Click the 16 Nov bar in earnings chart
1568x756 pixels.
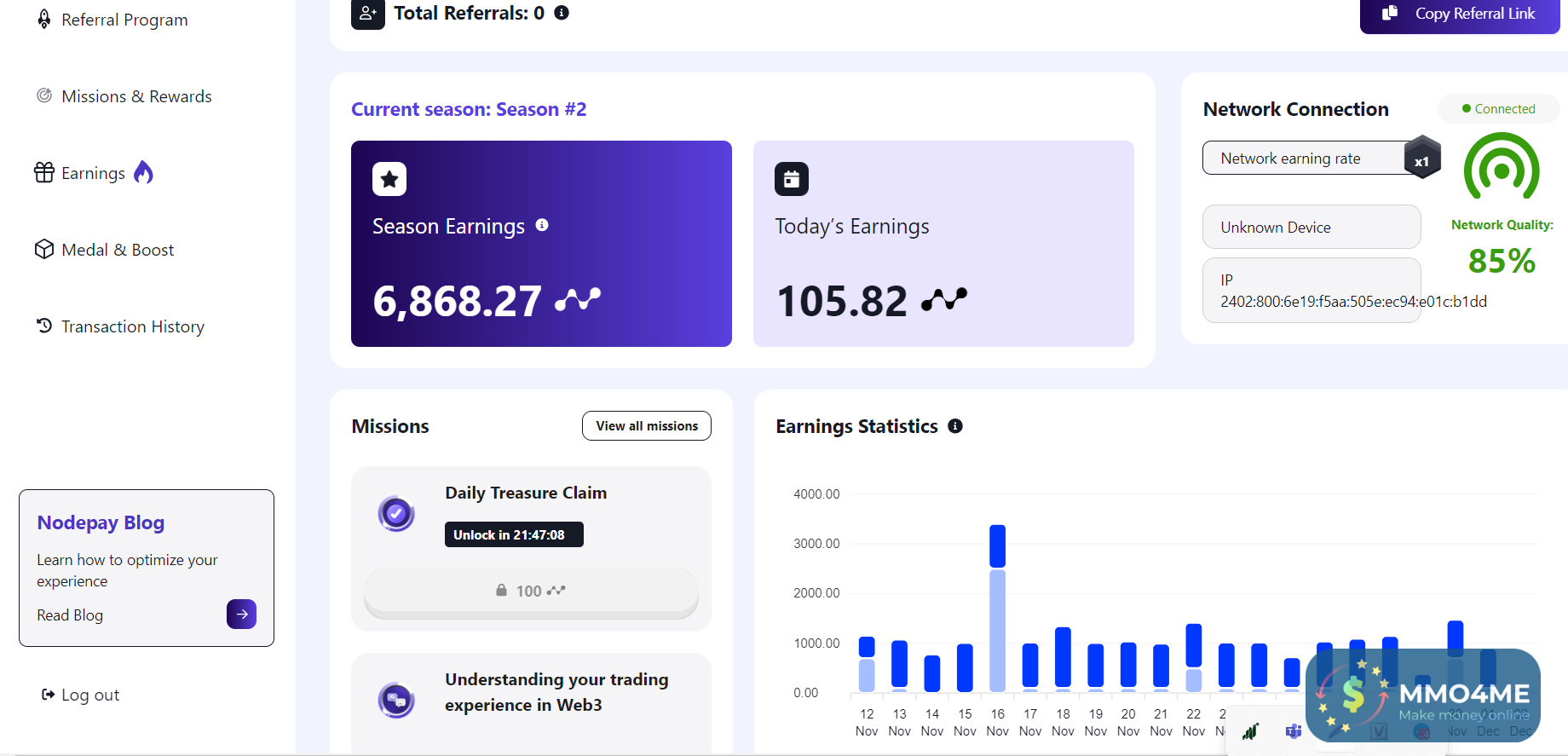tap(998, 608)
